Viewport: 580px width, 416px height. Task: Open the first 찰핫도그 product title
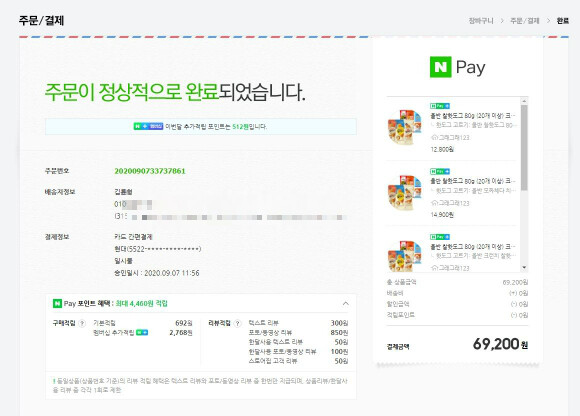(473, 116)
